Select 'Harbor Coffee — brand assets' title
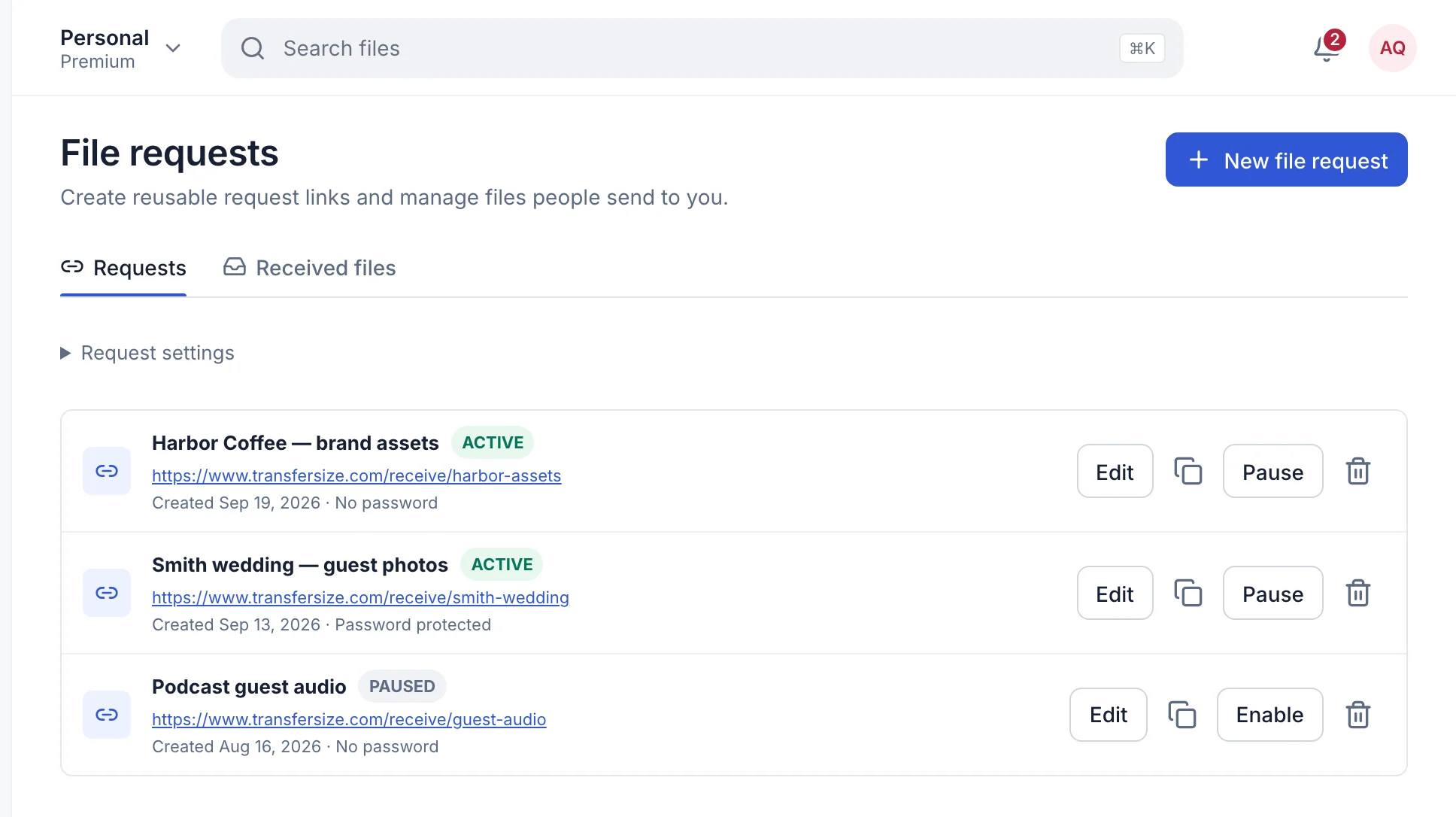This screenshot has width=1456, height=817. [295, 443]
